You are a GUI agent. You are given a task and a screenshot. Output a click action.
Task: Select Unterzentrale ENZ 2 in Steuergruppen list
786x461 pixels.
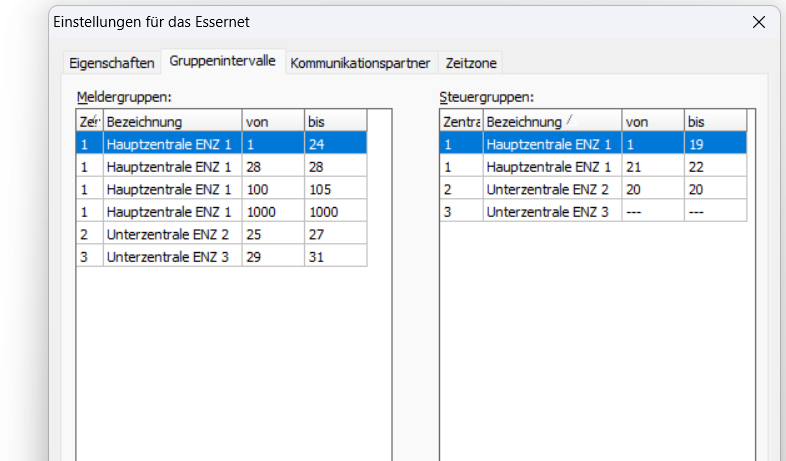click(548, 189)
